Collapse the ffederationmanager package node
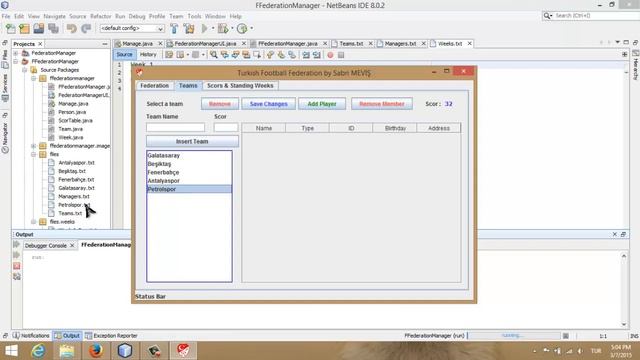This screenshot has width=640, height=360. [x=33, y=78]
